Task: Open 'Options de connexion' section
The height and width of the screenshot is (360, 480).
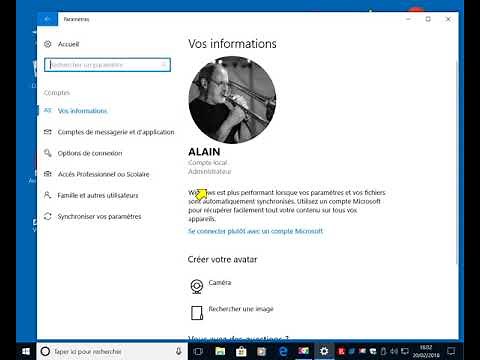Action: point(90,153)
